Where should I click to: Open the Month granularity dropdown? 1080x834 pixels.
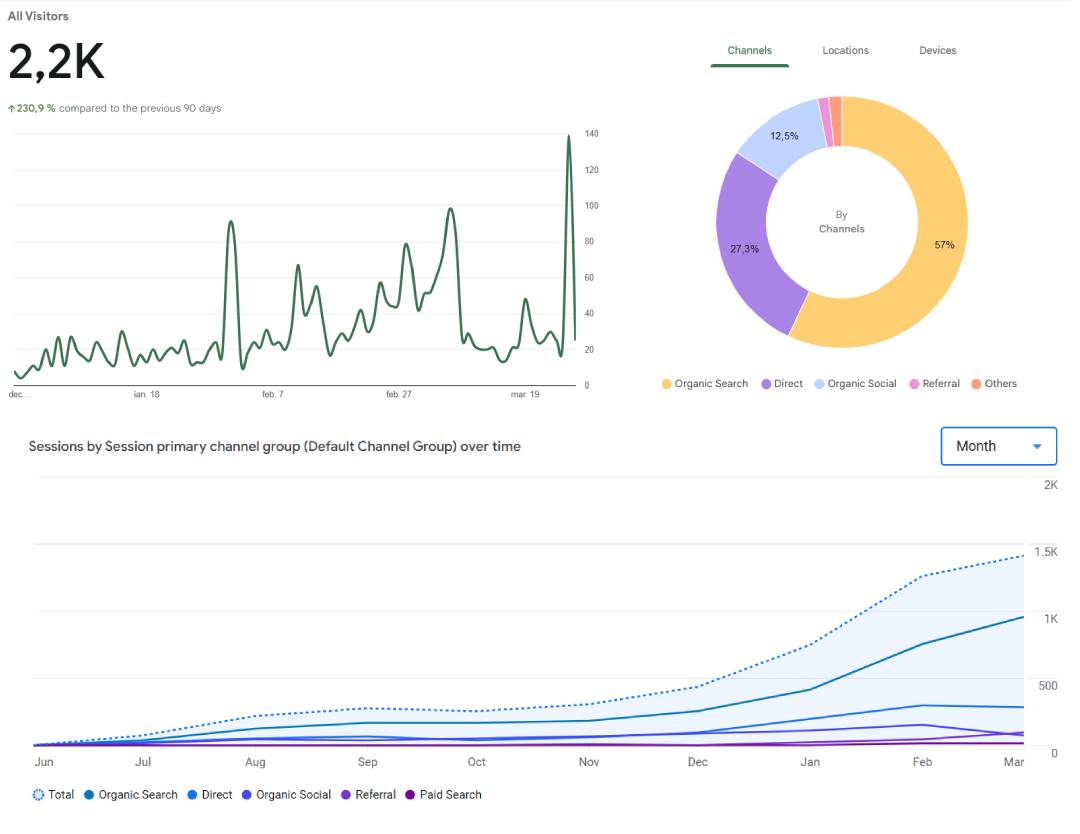pos(998,446)
